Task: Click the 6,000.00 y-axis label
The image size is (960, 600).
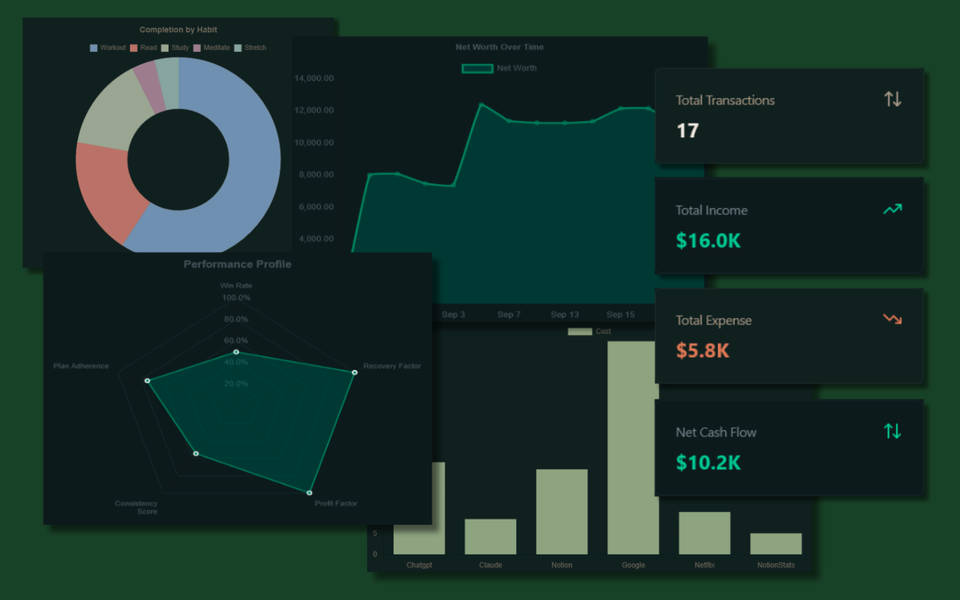Action: (316, 207)
